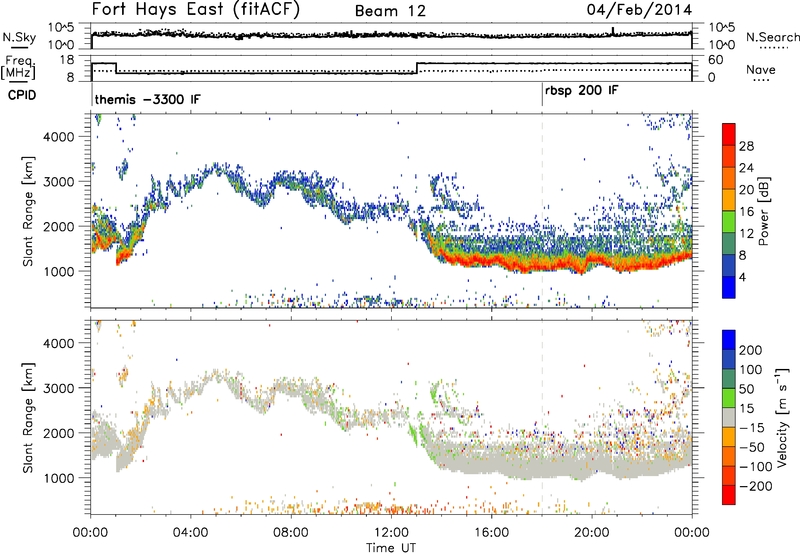Viewport: 800px width, 554px height.
Task: Click the 'Freq. [MHz]' axis label
Action: [18, 68]
